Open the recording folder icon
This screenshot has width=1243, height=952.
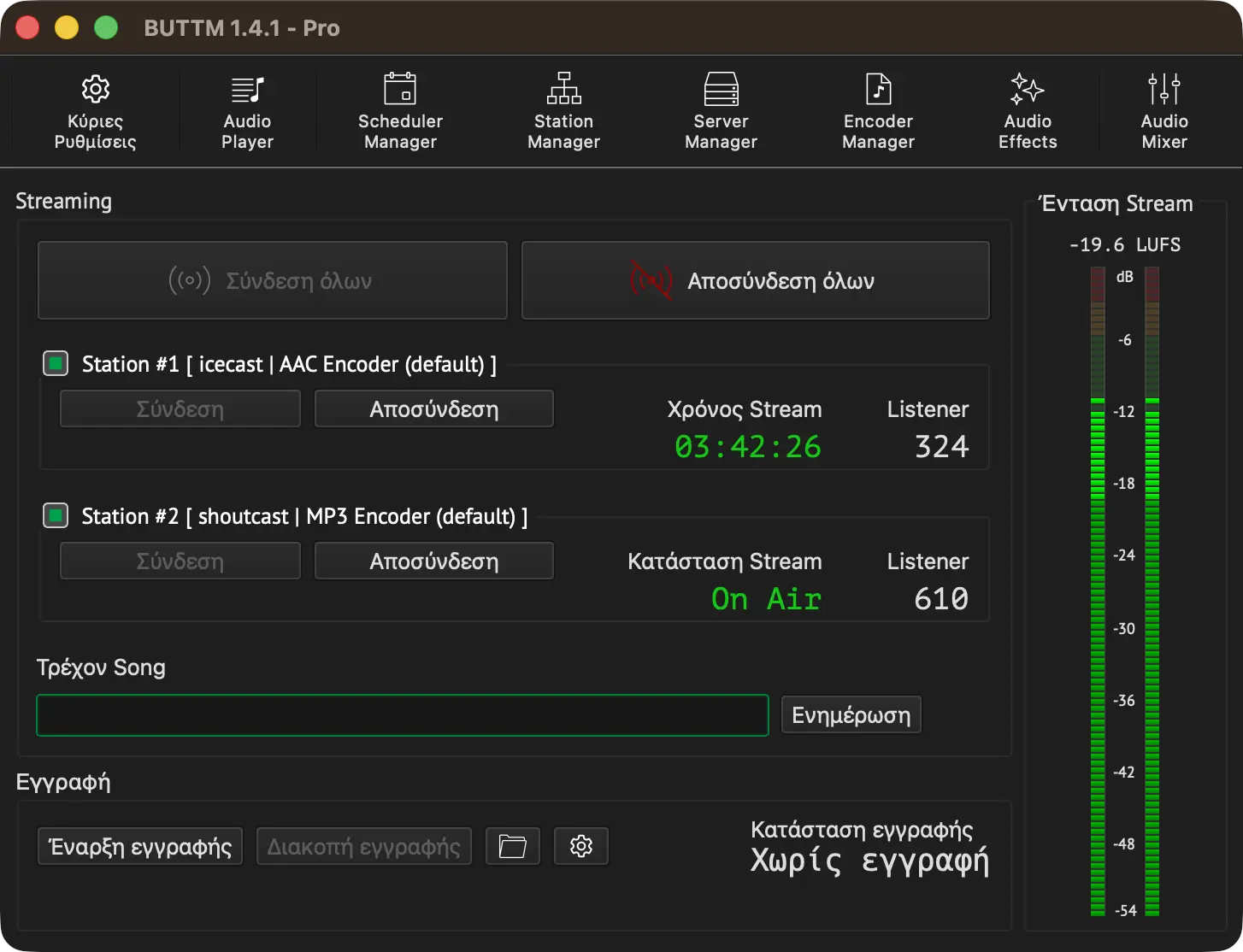[x=513, y=846]
